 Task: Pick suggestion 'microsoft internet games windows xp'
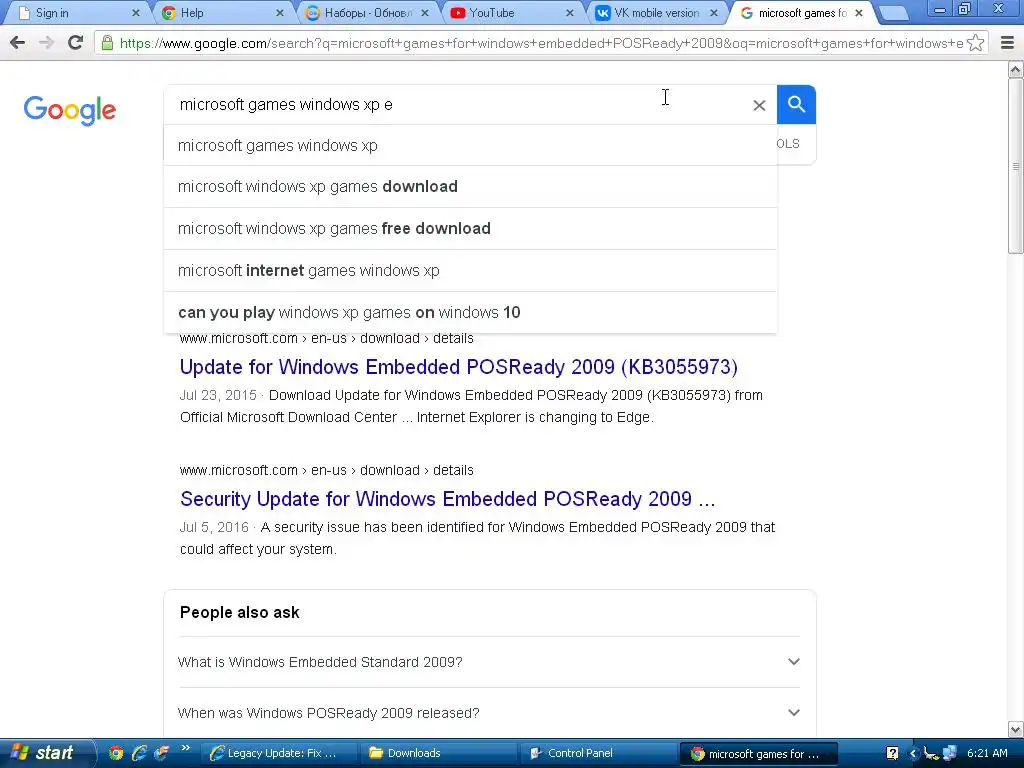(x=470, y=270)
